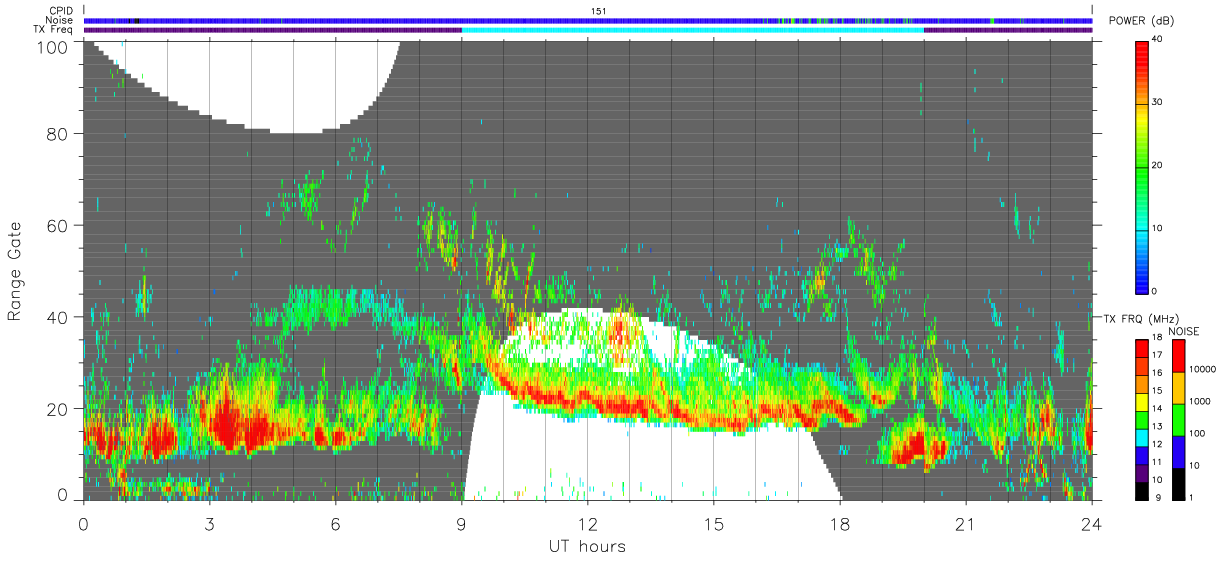Click the yellow 14-15 MHz swatch in the TX FRQ legend

1142,402
